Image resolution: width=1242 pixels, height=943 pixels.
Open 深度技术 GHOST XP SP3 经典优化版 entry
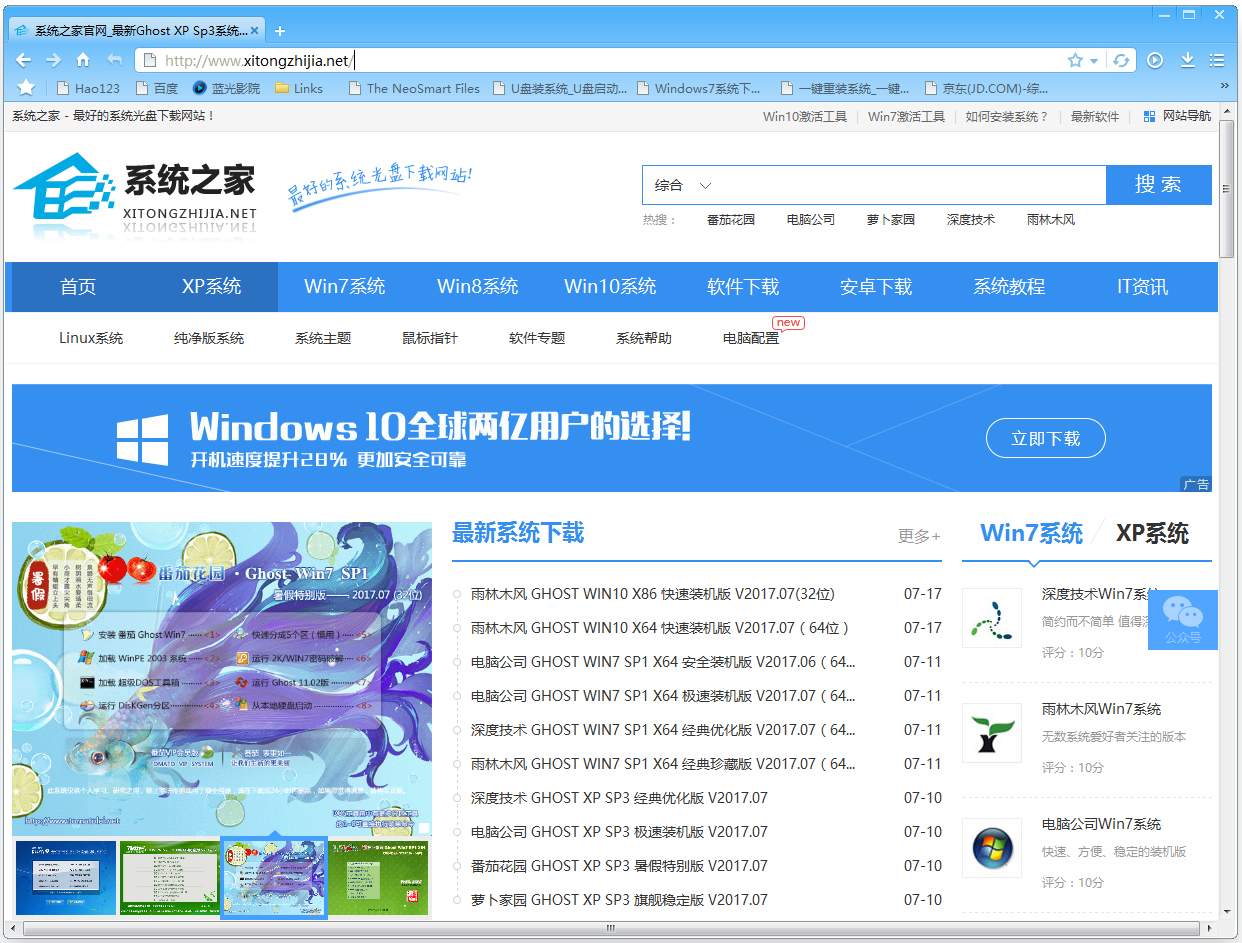tap(619, 798)
